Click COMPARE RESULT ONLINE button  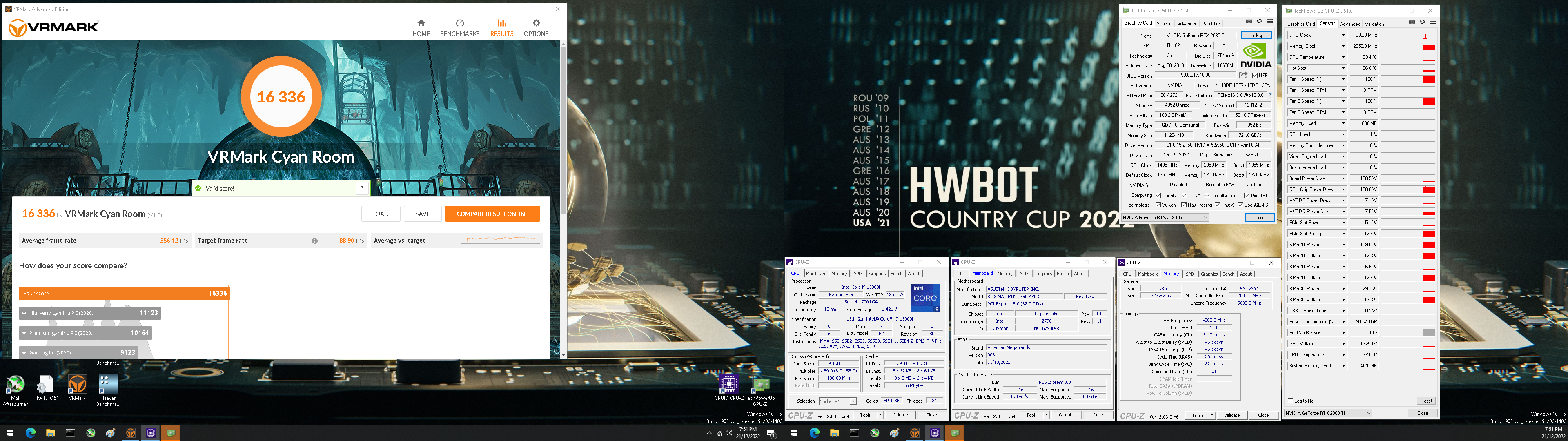pyautogui.click(x=492, y=214)
